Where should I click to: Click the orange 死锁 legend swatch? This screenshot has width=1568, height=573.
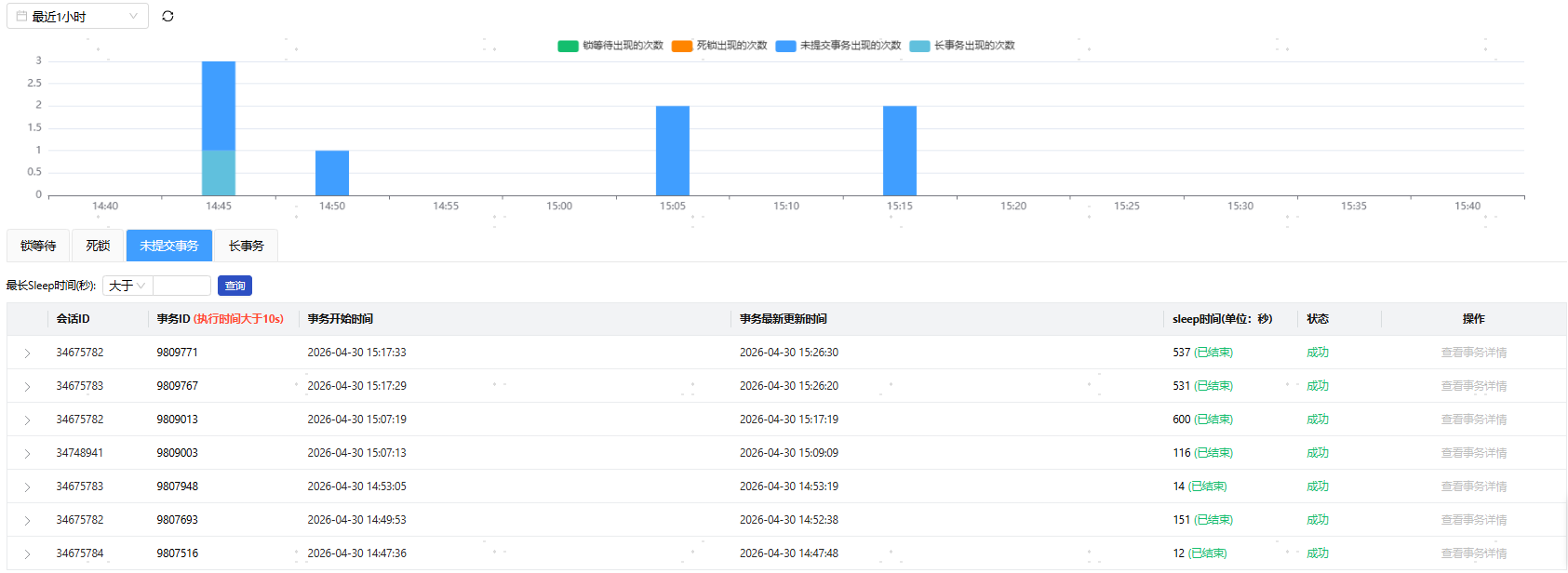[682, 46]
